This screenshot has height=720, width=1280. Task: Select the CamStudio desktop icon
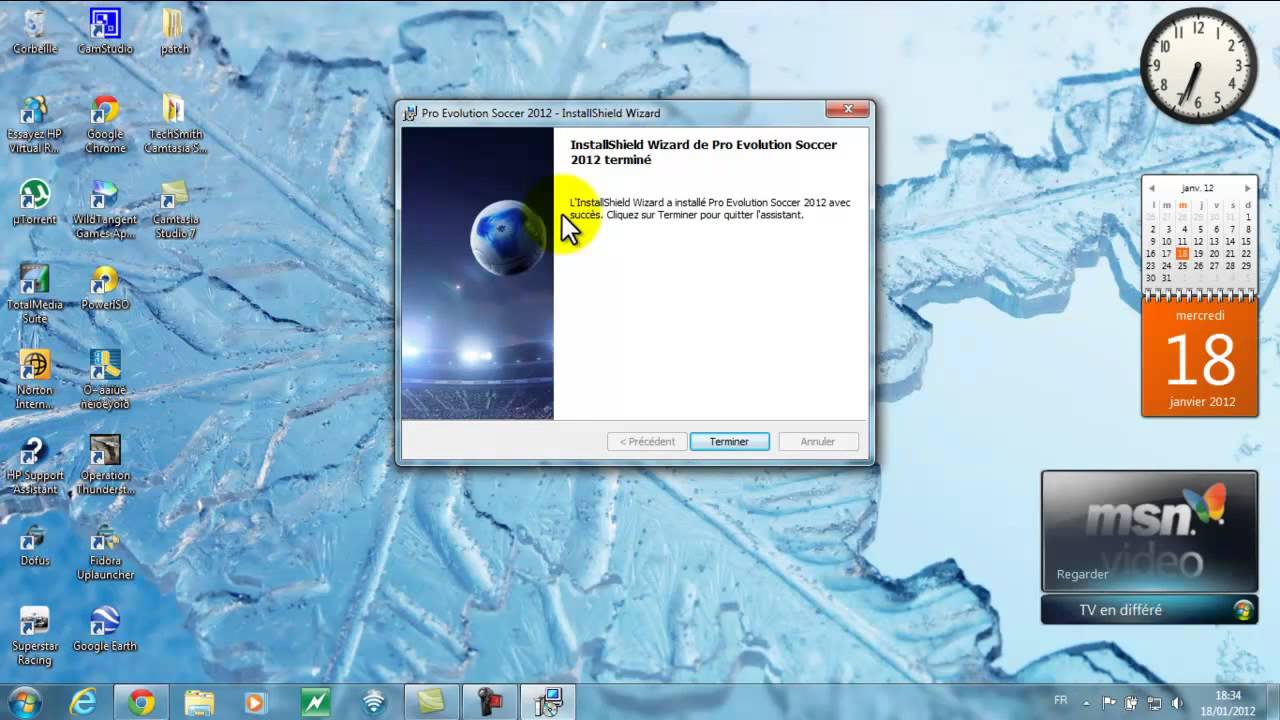pyautogui.click(x=105, y=31)
